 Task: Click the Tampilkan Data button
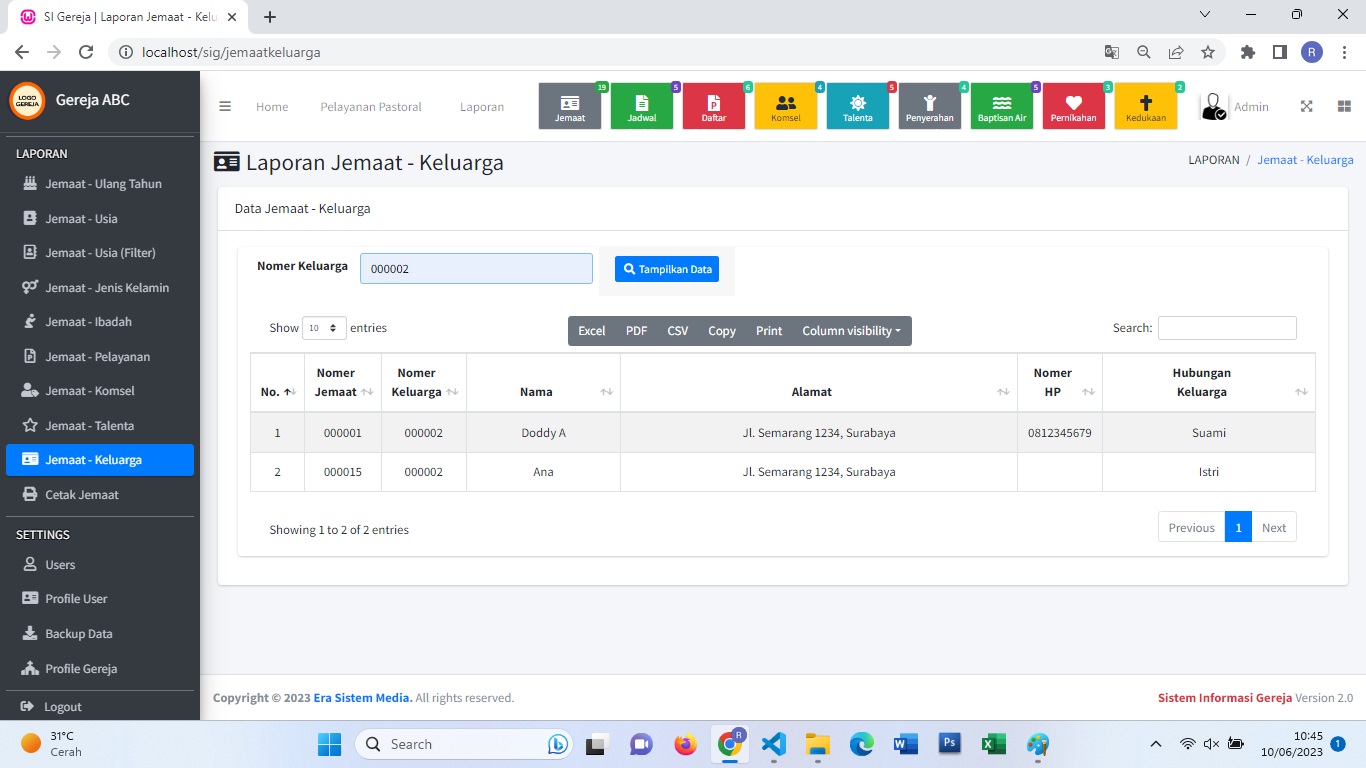[x=667, y=269]
